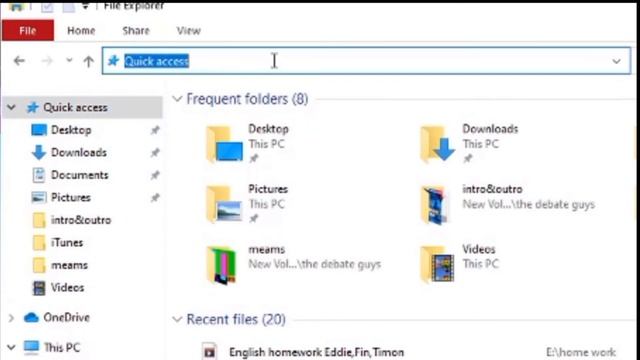Open the File ribbon tab
Viewport: 640px width, 360px height.
(27, 31)
